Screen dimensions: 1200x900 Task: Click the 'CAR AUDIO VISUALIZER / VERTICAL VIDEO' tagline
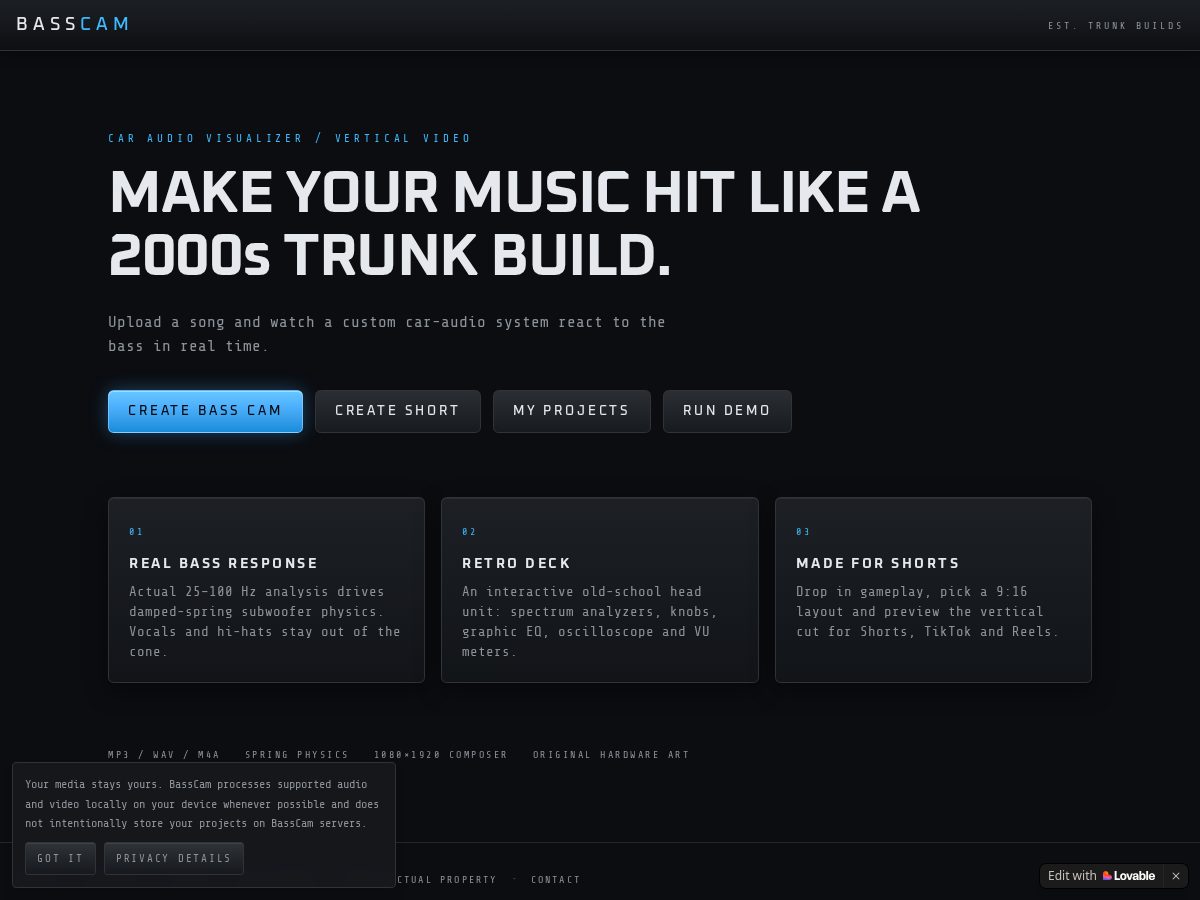click(290, 139)
